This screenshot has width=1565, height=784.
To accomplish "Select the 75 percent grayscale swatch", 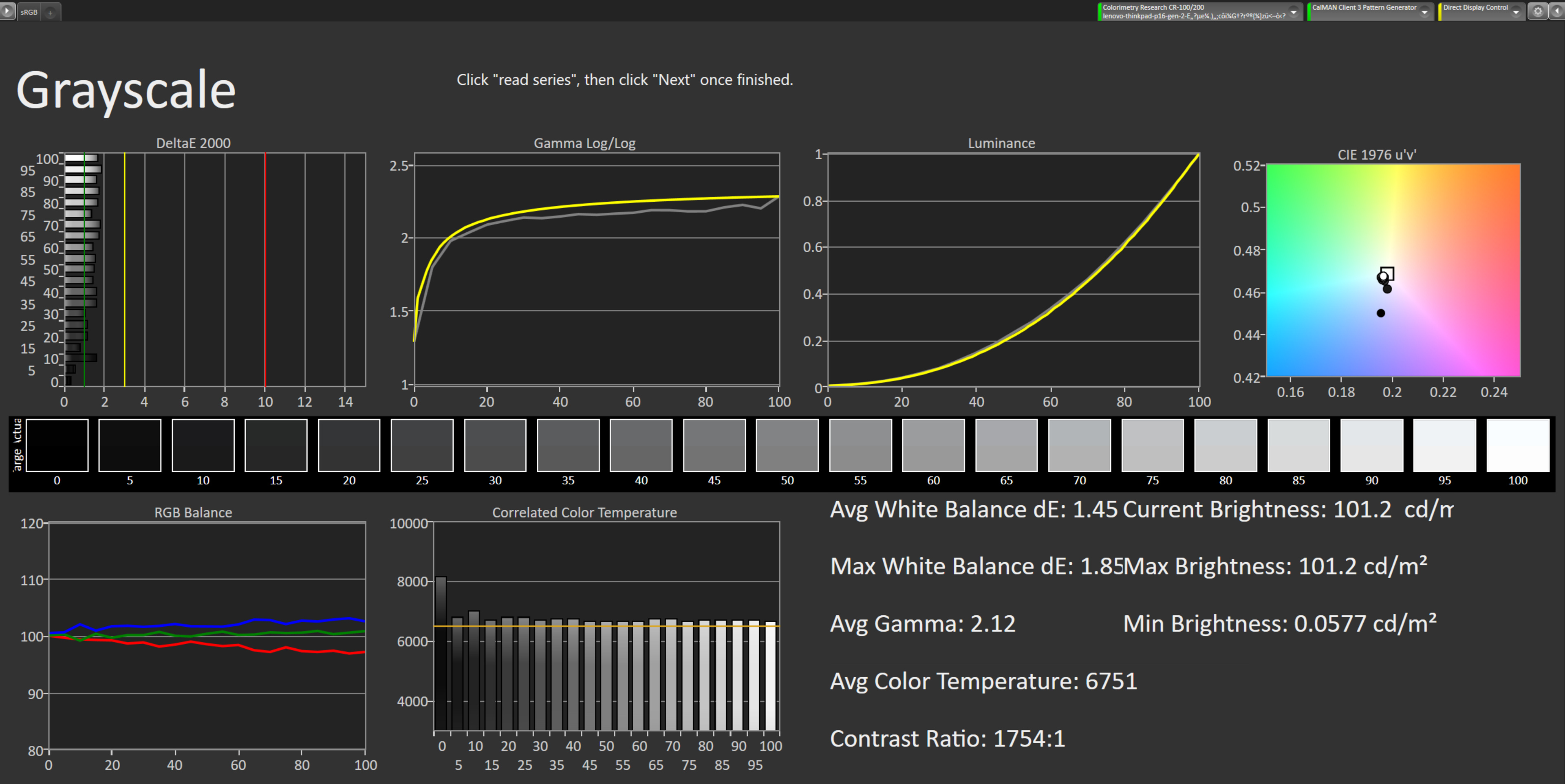I will click(x=1153, y=445).
